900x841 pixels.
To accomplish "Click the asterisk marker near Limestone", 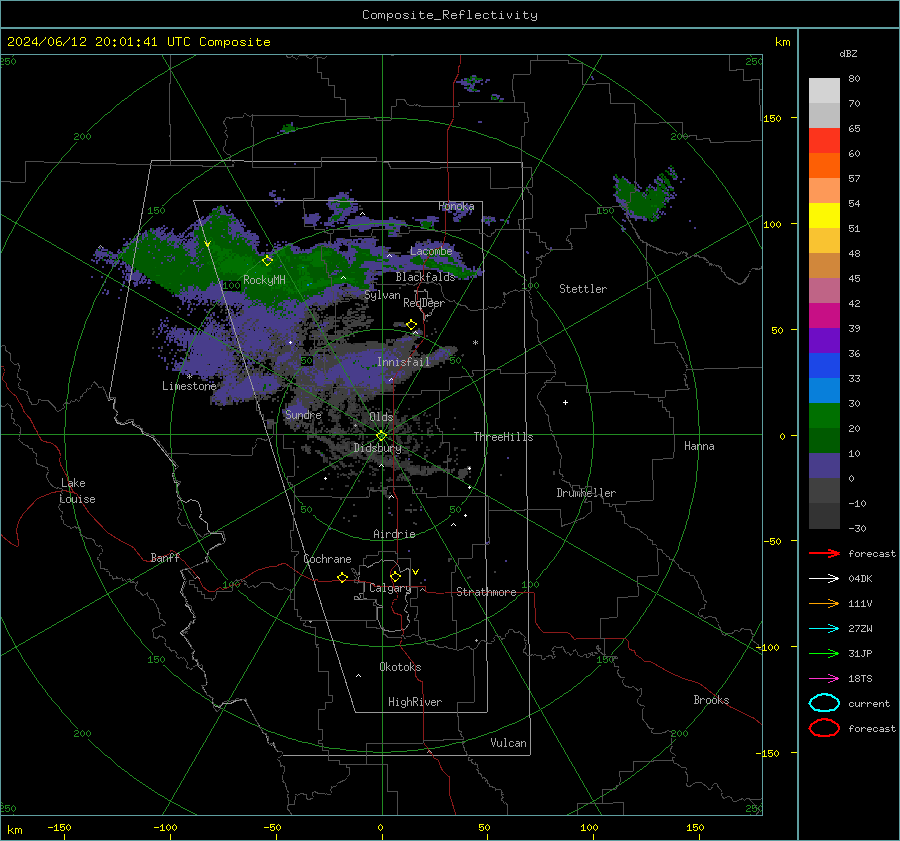I will click(x=189, y=377).
